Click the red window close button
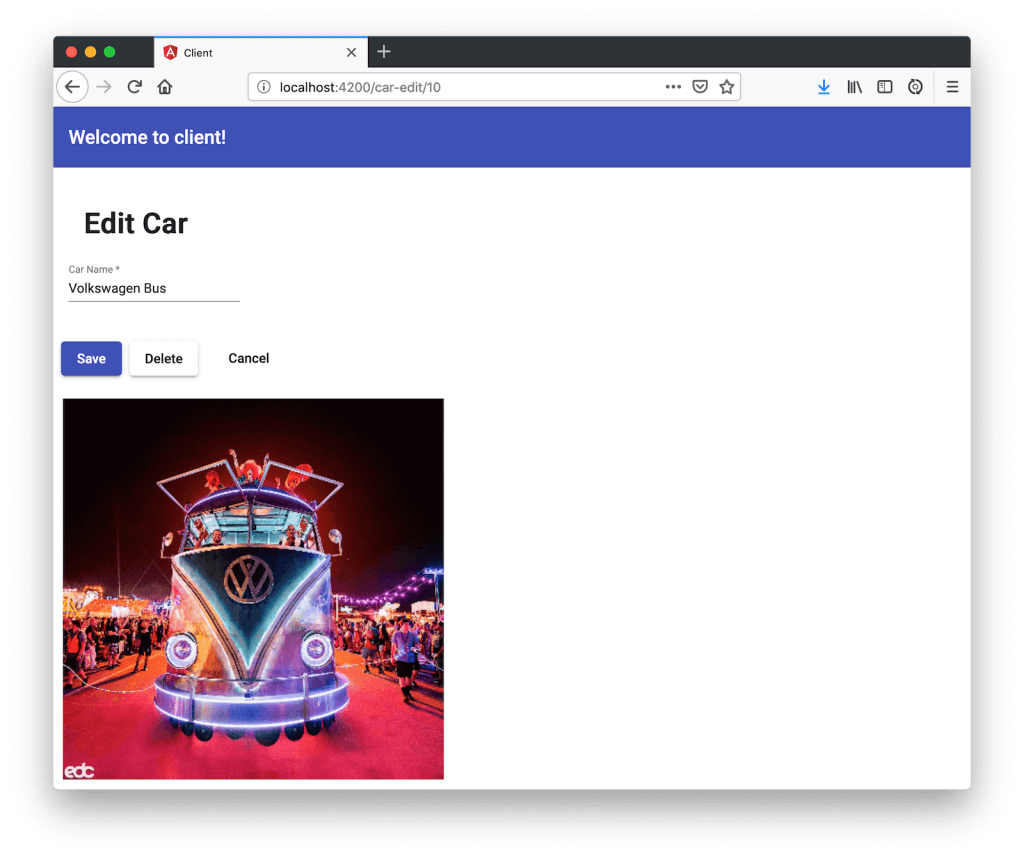This screenshot has height=860, width=1024. click(x=72, y=52)
